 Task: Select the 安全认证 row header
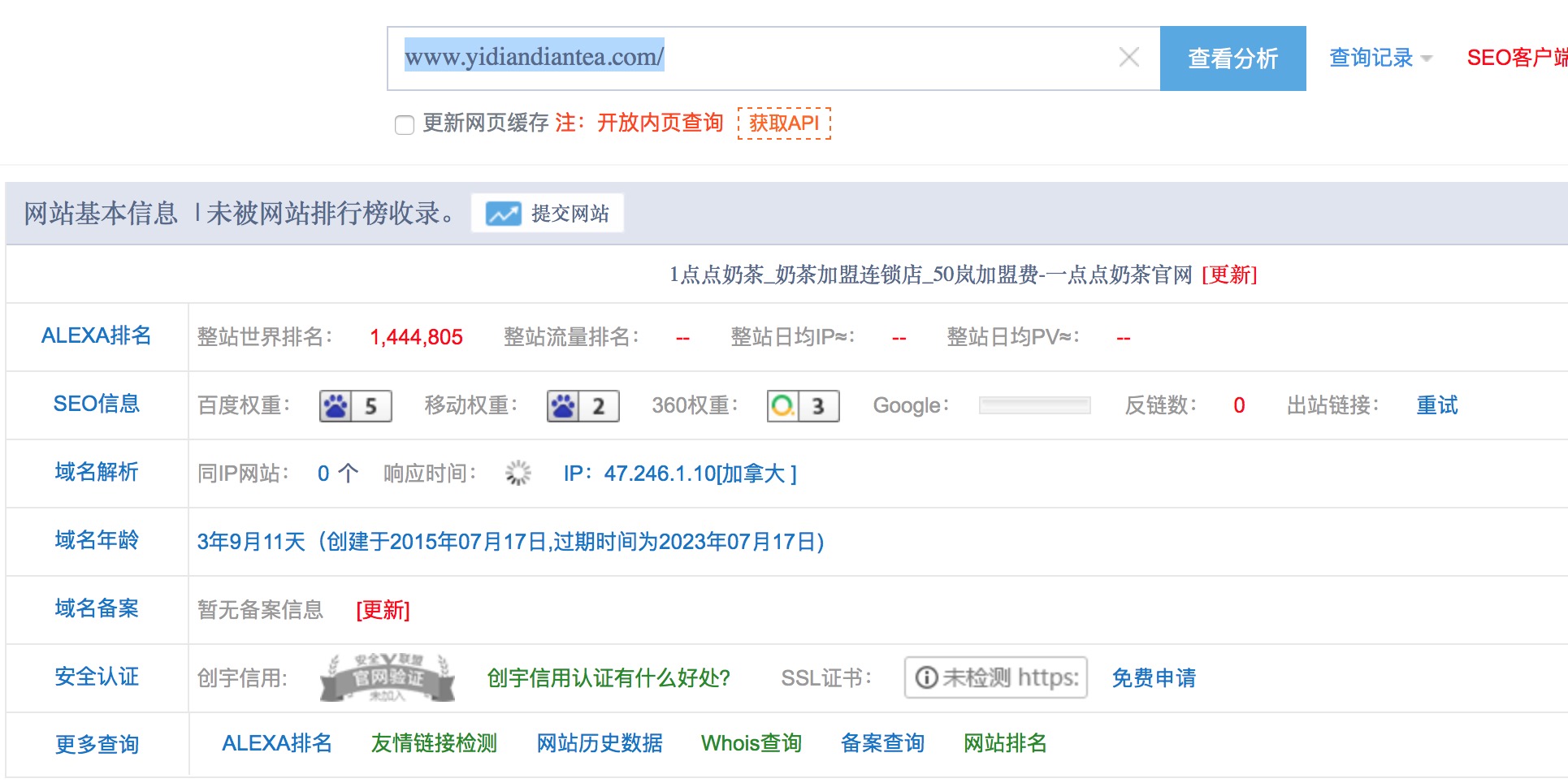97,677
